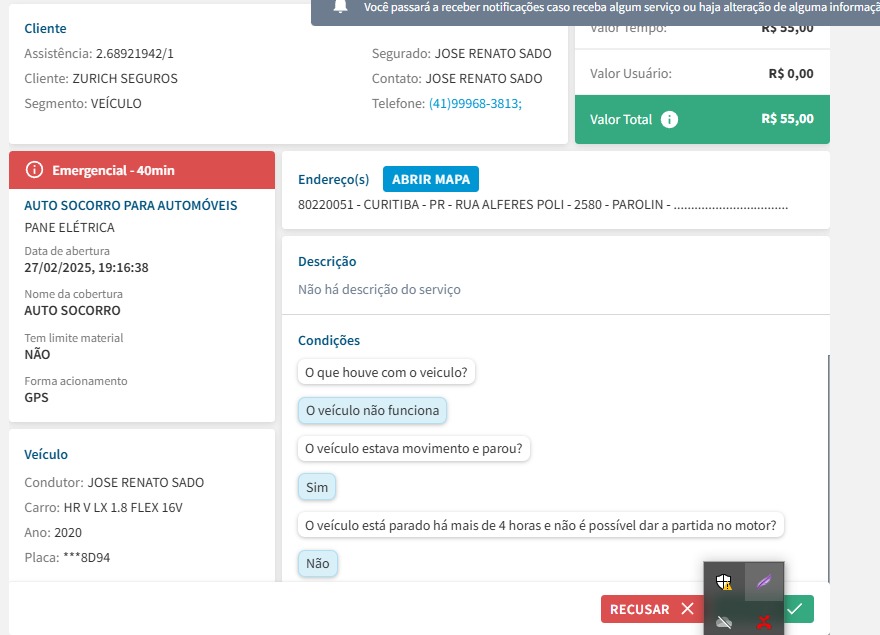Click the Condições section heading

329,340
